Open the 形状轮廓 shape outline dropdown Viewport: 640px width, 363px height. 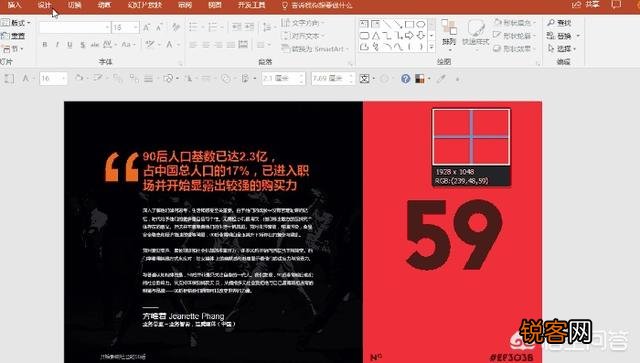(514, 36)
